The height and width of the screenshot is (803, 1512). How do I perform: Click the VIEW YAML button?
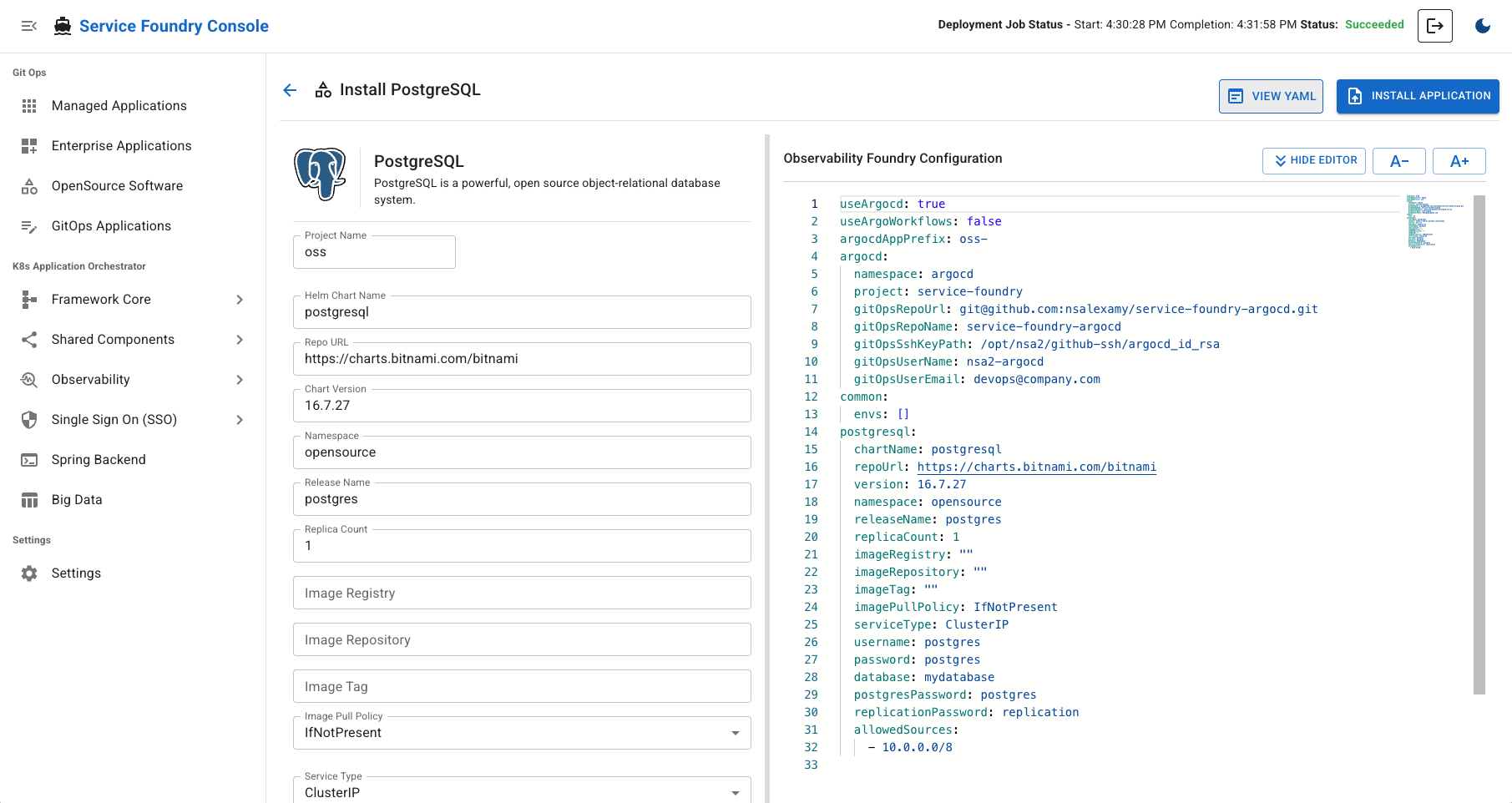click(1271, 96)
